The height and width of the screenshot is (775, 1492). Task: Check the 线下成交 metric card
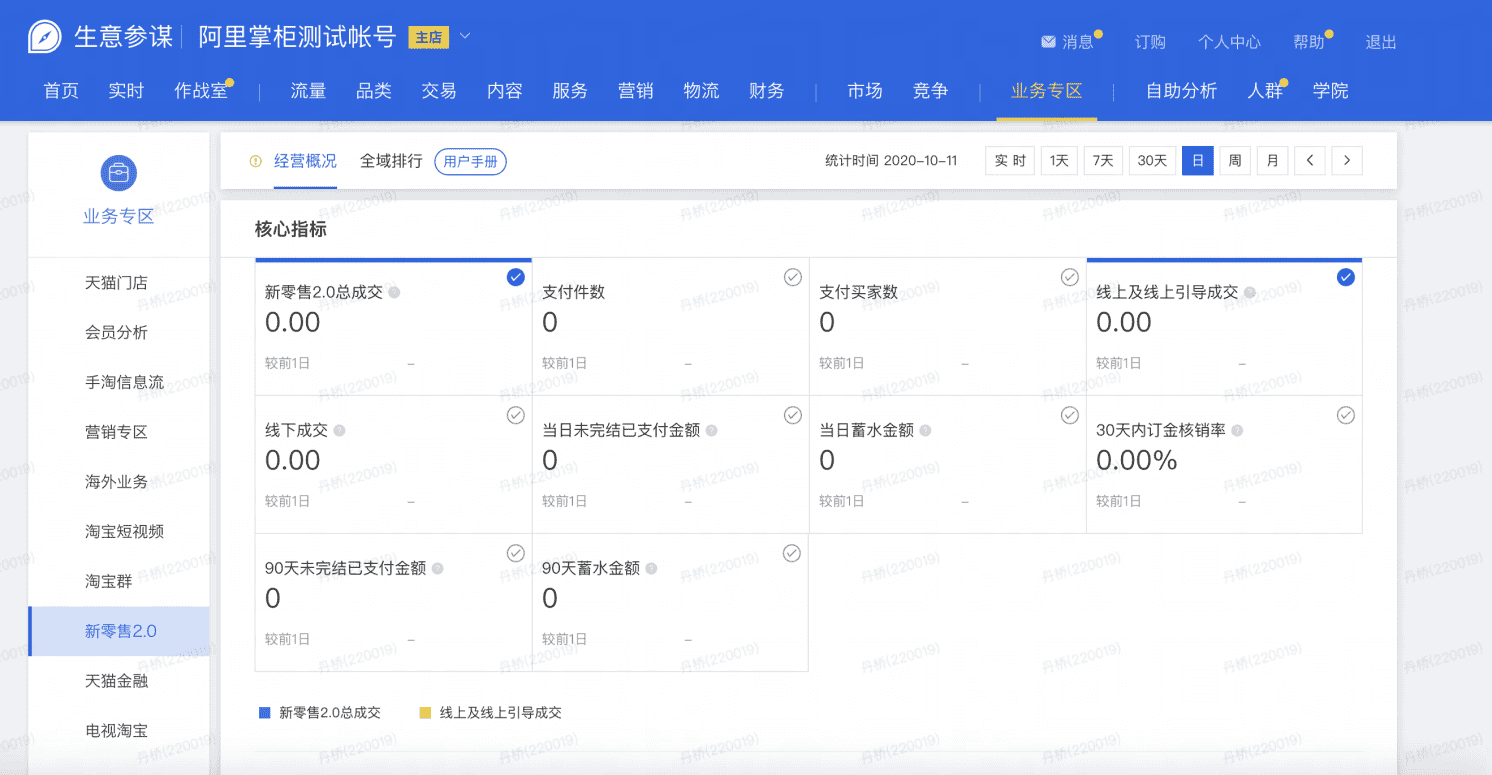(515, 415)
